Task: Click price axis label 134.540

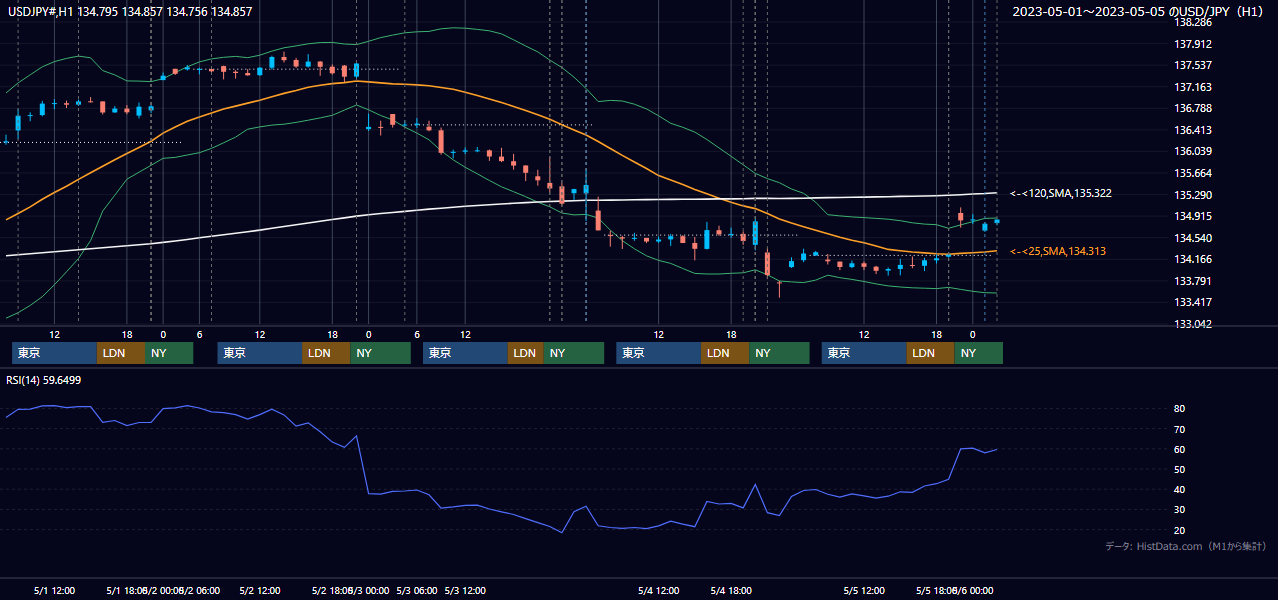Action: (x=1193, y=238)
